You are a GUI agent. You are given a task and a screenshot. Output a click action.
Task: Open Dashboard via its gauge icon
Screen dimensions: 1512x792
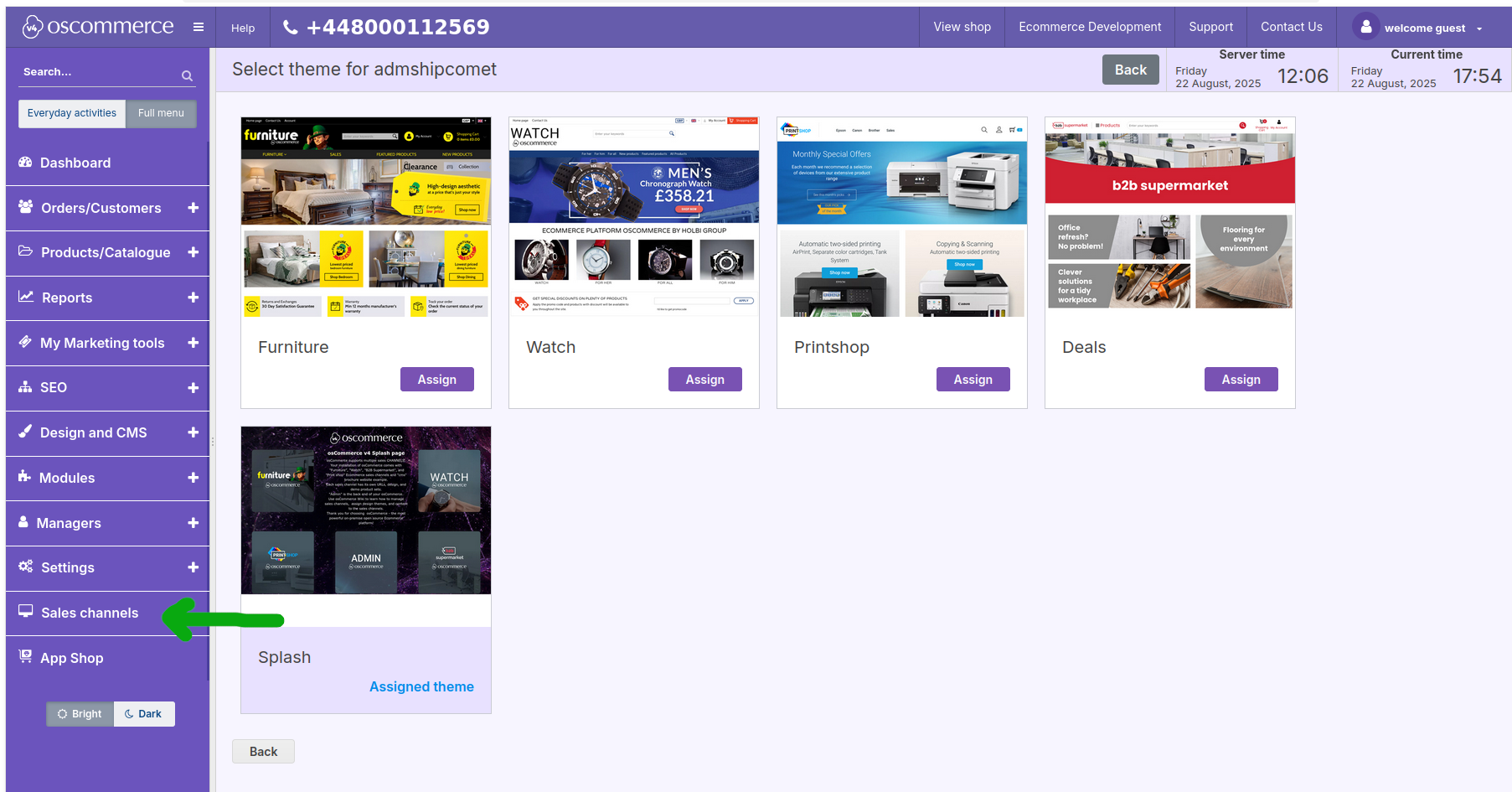click(25, 163)
